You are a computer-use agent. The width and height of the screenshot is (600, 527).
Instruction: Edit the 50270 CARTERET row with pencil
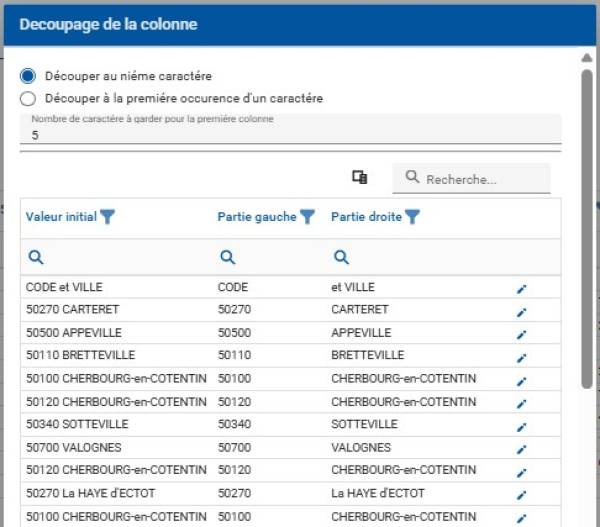521,311
